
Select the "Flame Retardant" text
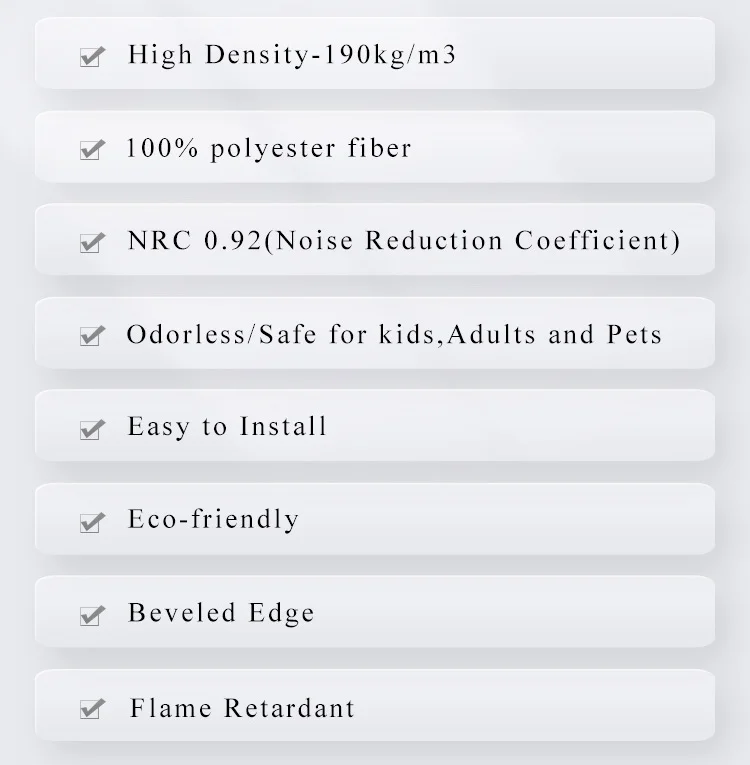[x=242, y=709]
